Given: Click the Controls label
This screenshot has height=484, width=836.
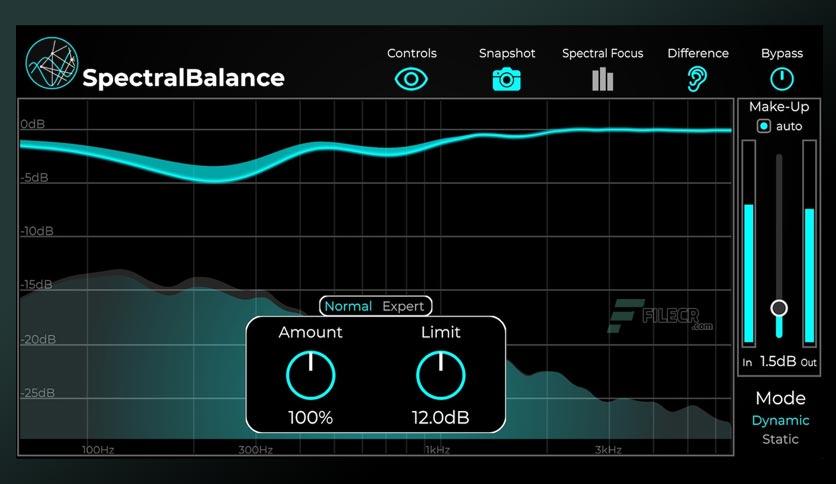Looking at the screenshot, I should pos(412,53).
